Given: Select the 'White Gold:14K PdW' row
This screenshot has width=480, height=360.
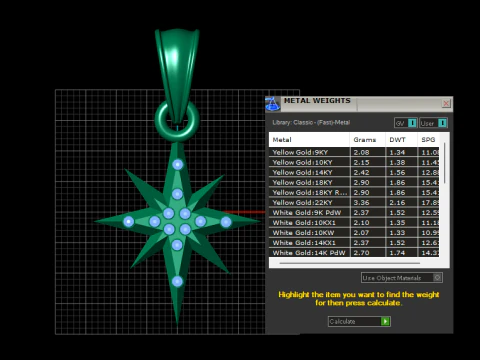Looking at the screenshot, I should point(354,252).
